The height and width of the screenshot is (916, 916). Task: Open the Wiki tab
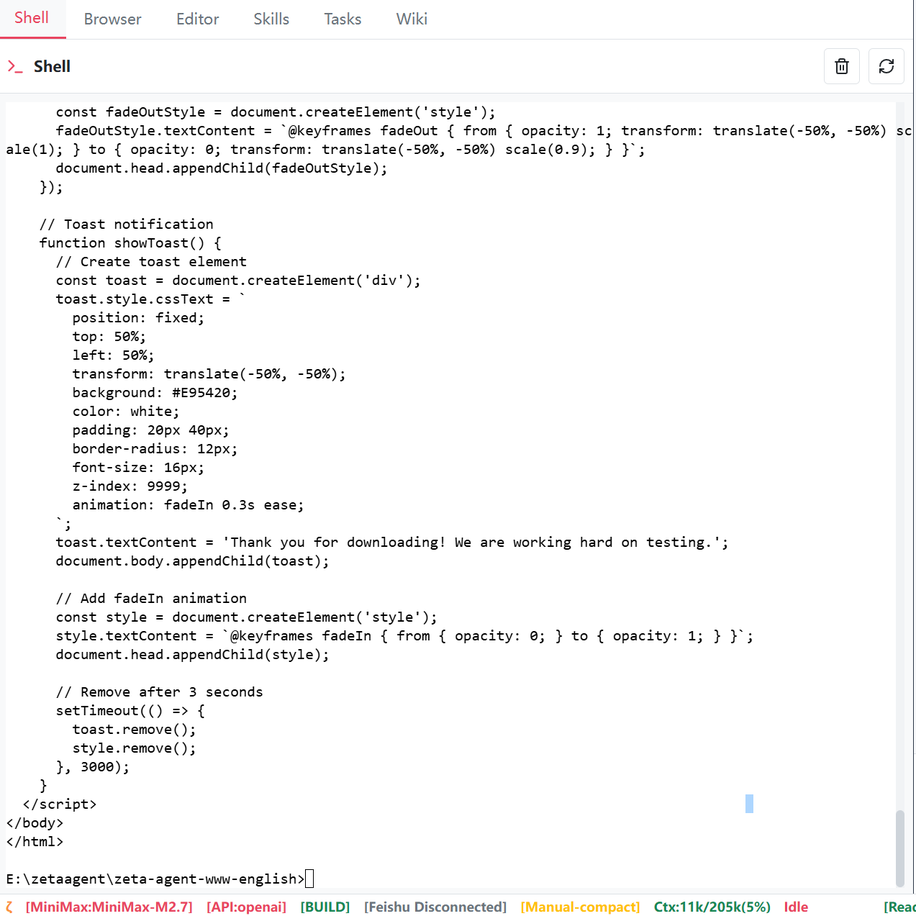point(411,19)
